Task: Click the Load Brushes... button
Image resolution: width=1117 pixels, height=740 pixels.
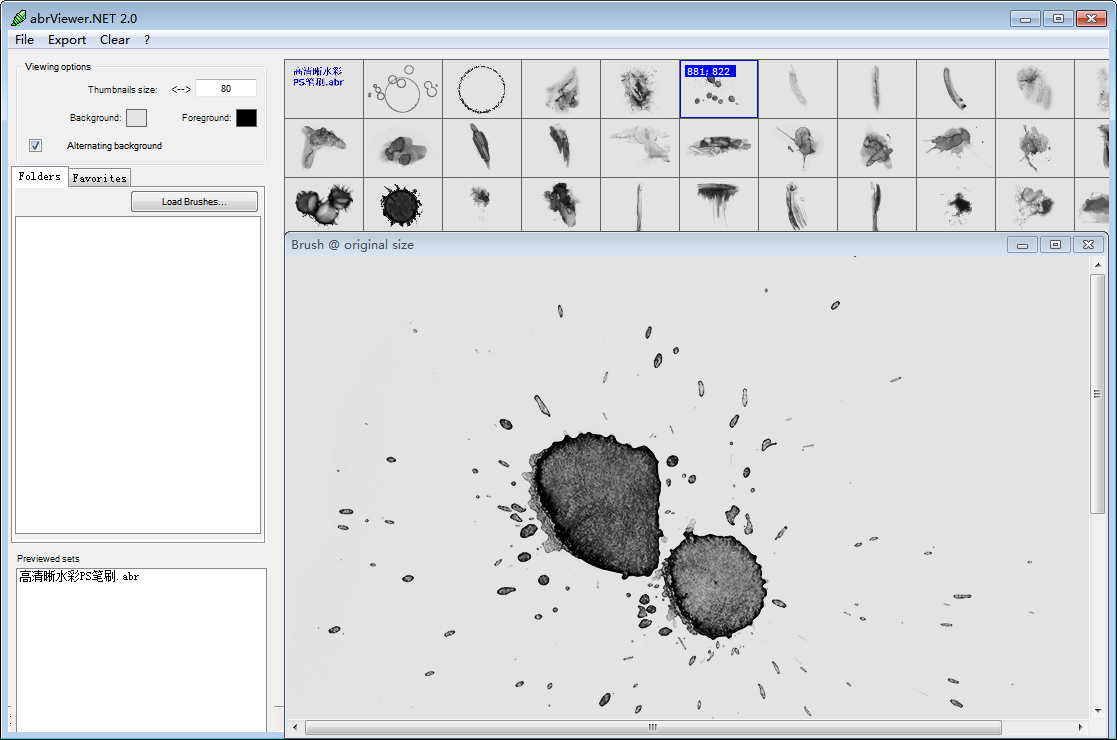Action: pyautogui.click(x=194, y=202)
